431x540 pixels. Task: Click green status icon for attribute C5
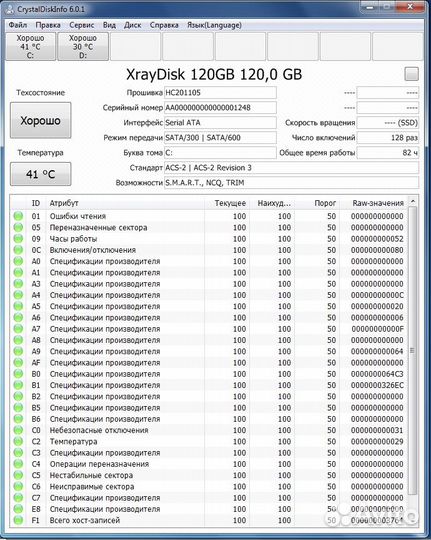18,475
